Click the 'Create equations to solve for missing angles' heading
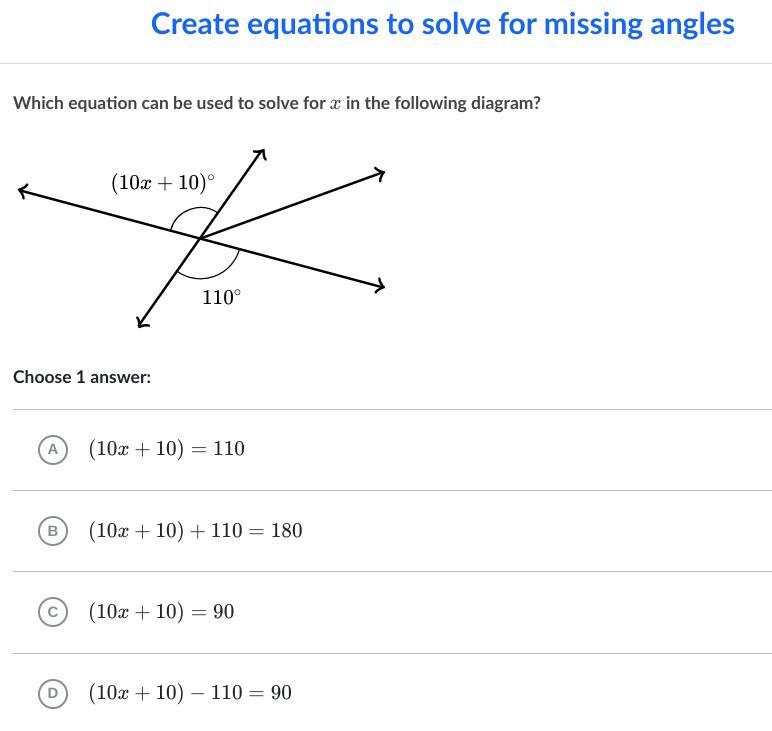This screenshot has height=731, width=772. coord(442,24)
